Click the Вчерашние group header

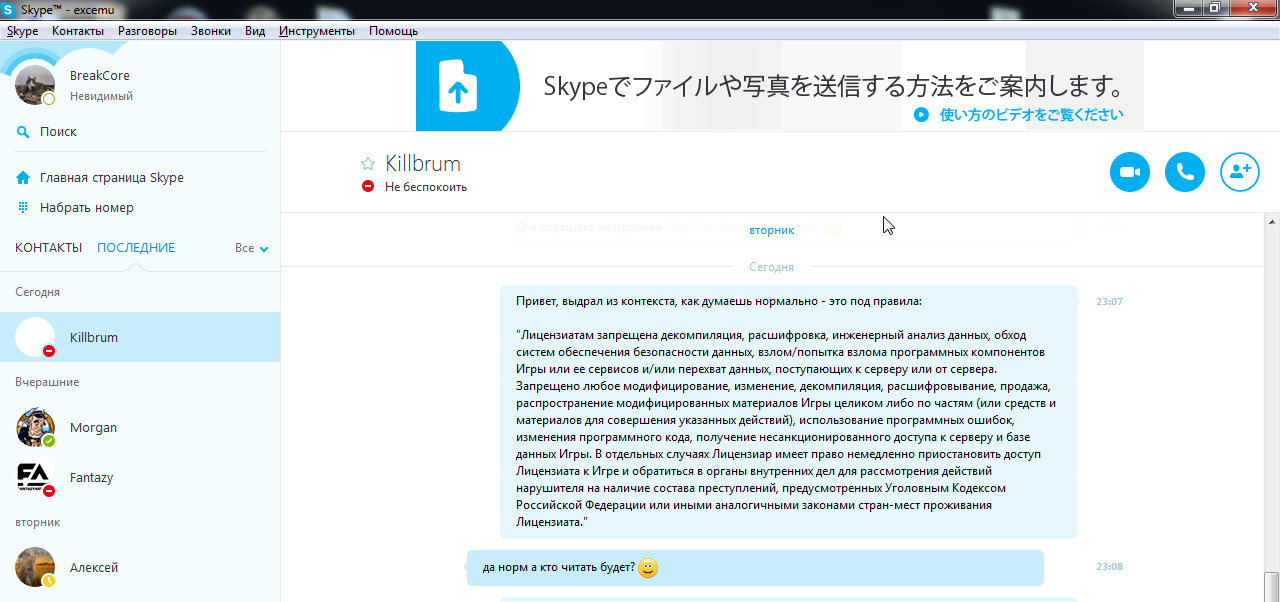[x=47, y=382]
